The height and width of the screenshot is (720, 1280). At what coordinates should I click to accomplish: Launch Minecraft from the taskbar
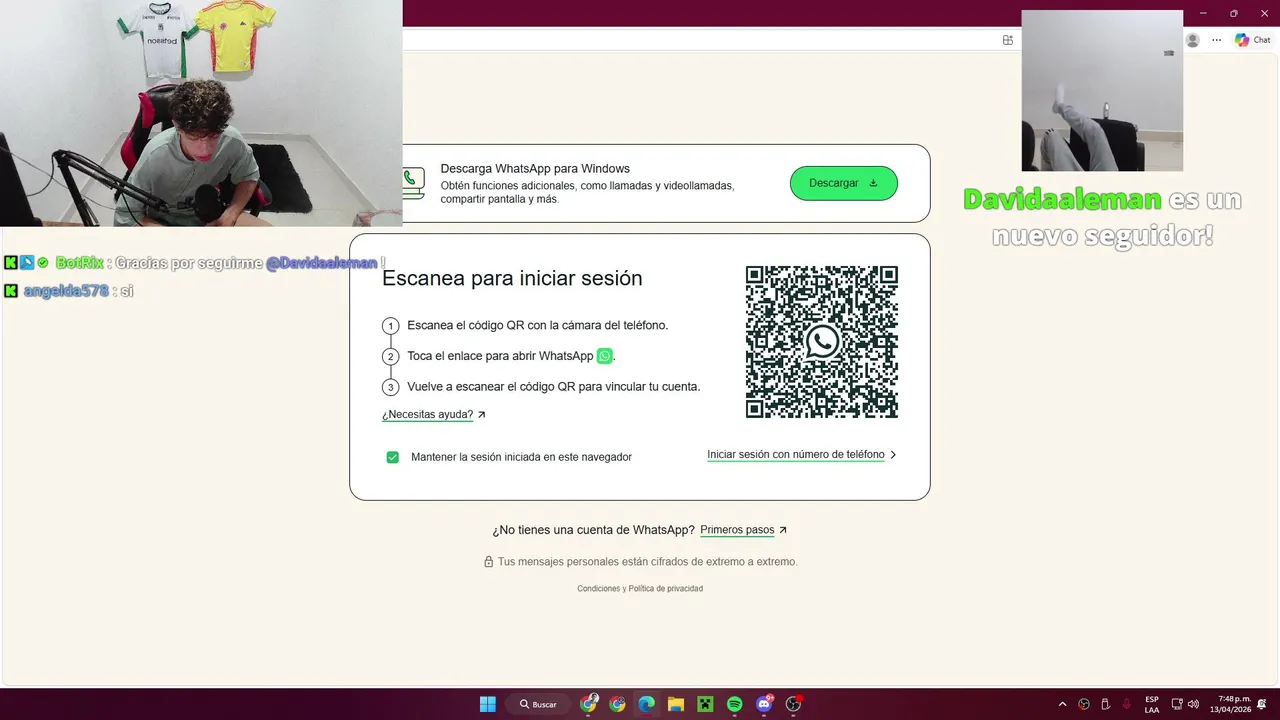pyautogui.click(x=705, y=704)
